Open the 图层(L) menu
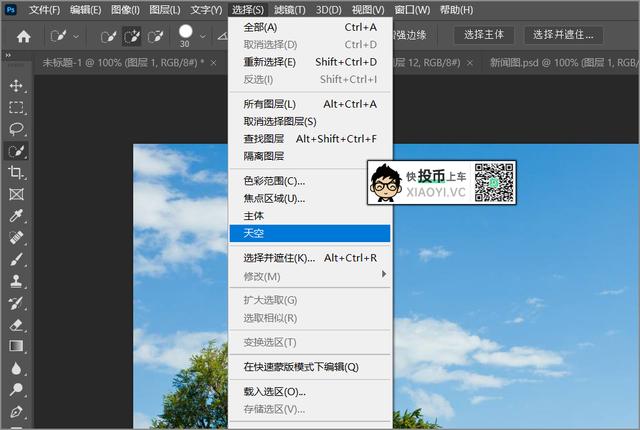The image size is (640, 430). click(164, 9)
